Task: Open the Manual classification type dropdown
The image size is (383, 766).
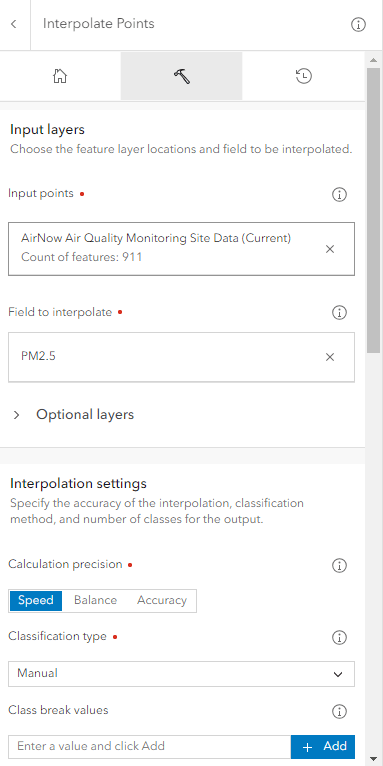Action: click(x=181, y=674)
